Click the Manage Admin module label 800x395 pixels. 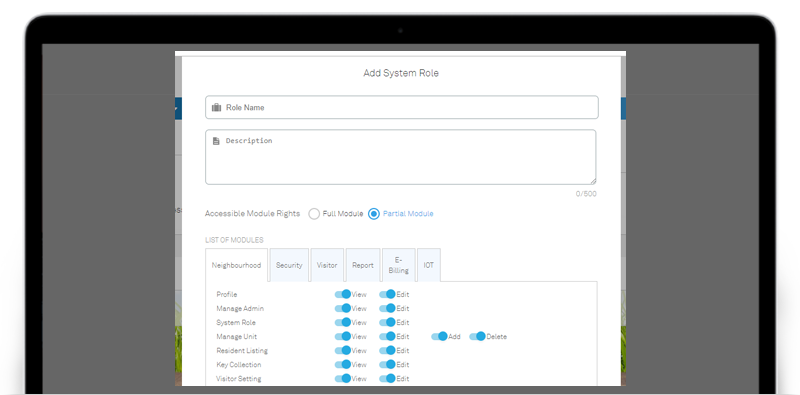pos(240,308)
